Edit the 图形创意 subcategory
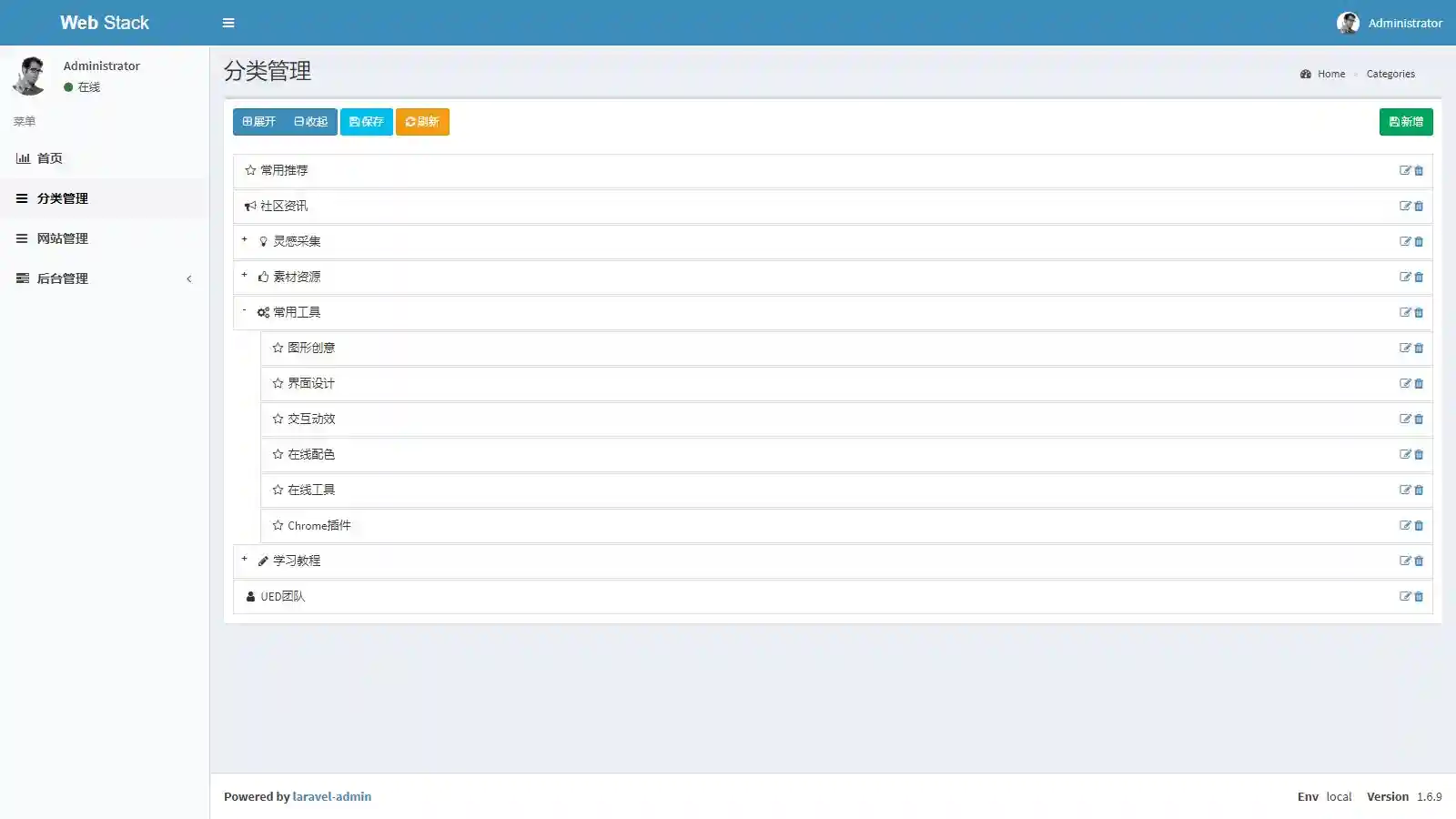Screen dimensions: 1456x819 [1405, 348]
